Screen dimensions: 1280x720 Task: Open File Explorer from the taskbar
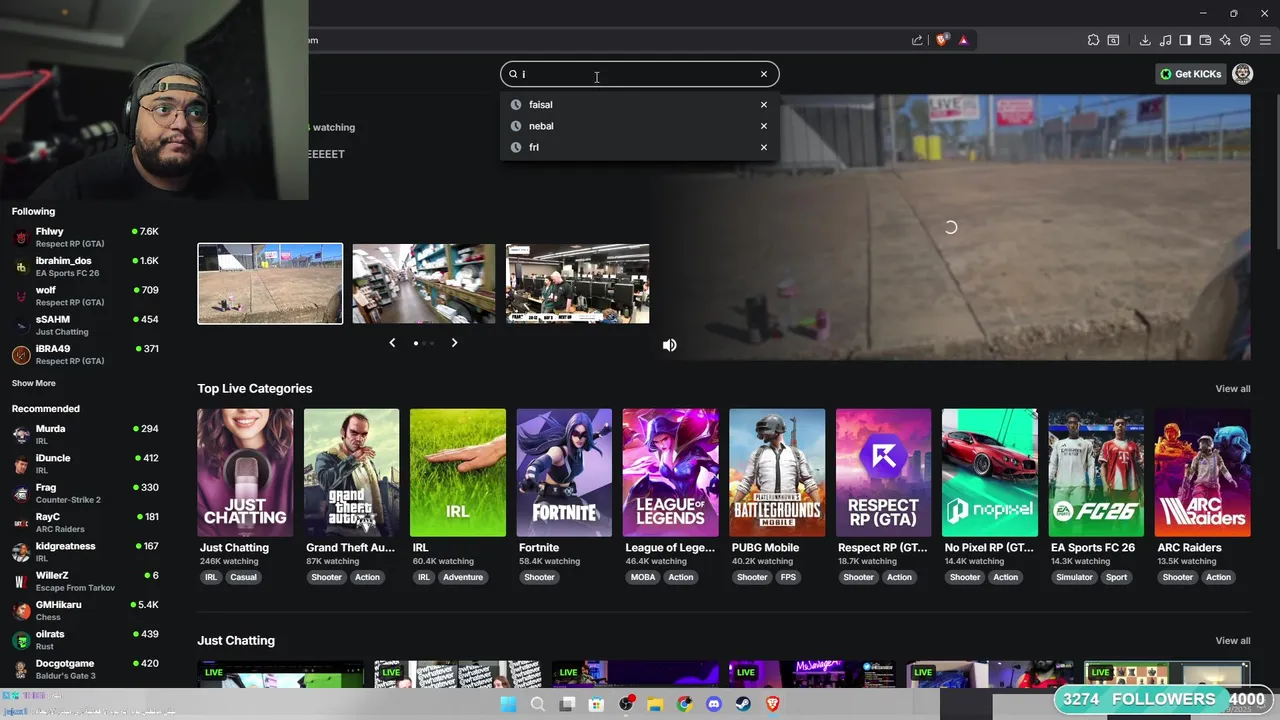pyautogui.click(x=655, y=704)
